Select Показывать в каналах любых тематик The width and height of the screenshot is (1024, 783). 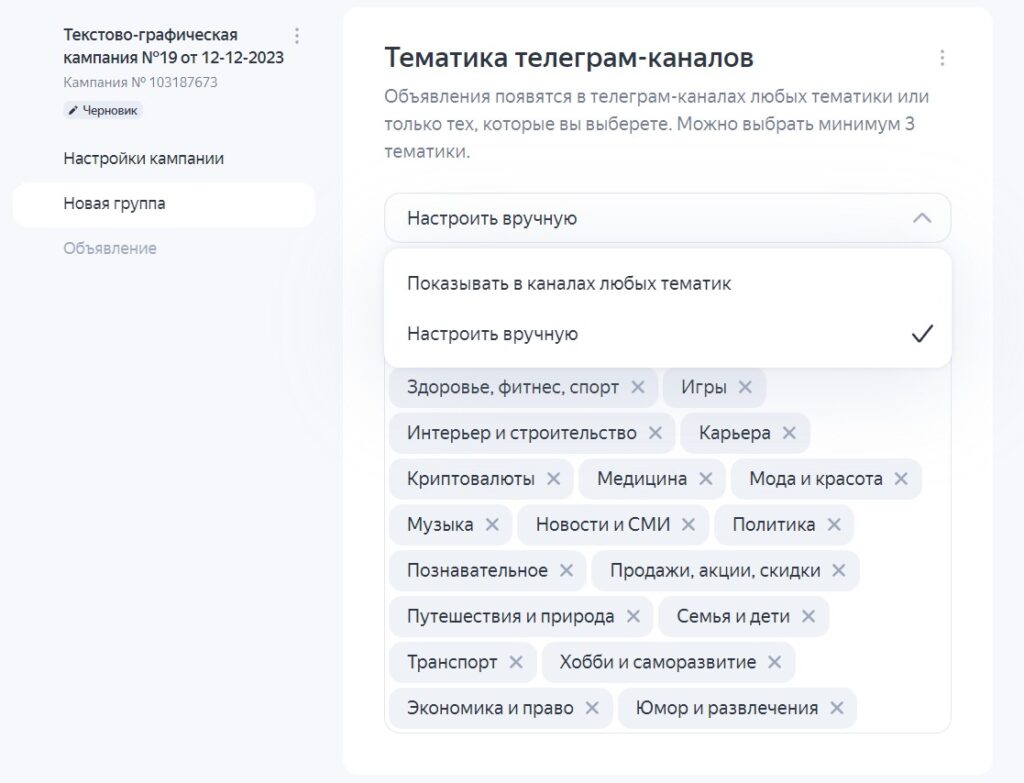coord(569,284)
